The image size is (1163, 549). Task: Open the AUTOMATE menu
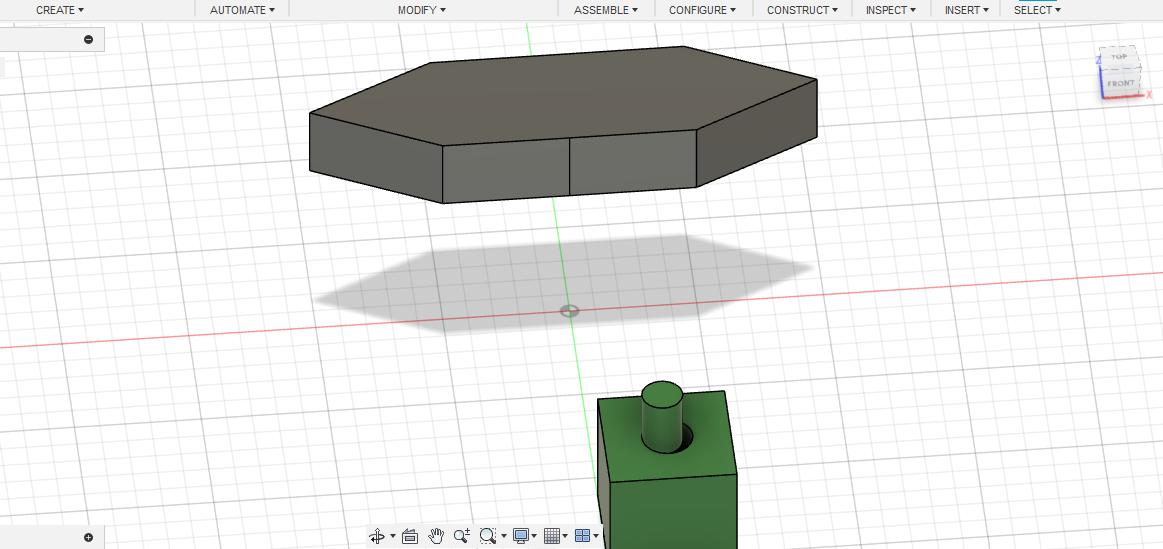(243, 10)
